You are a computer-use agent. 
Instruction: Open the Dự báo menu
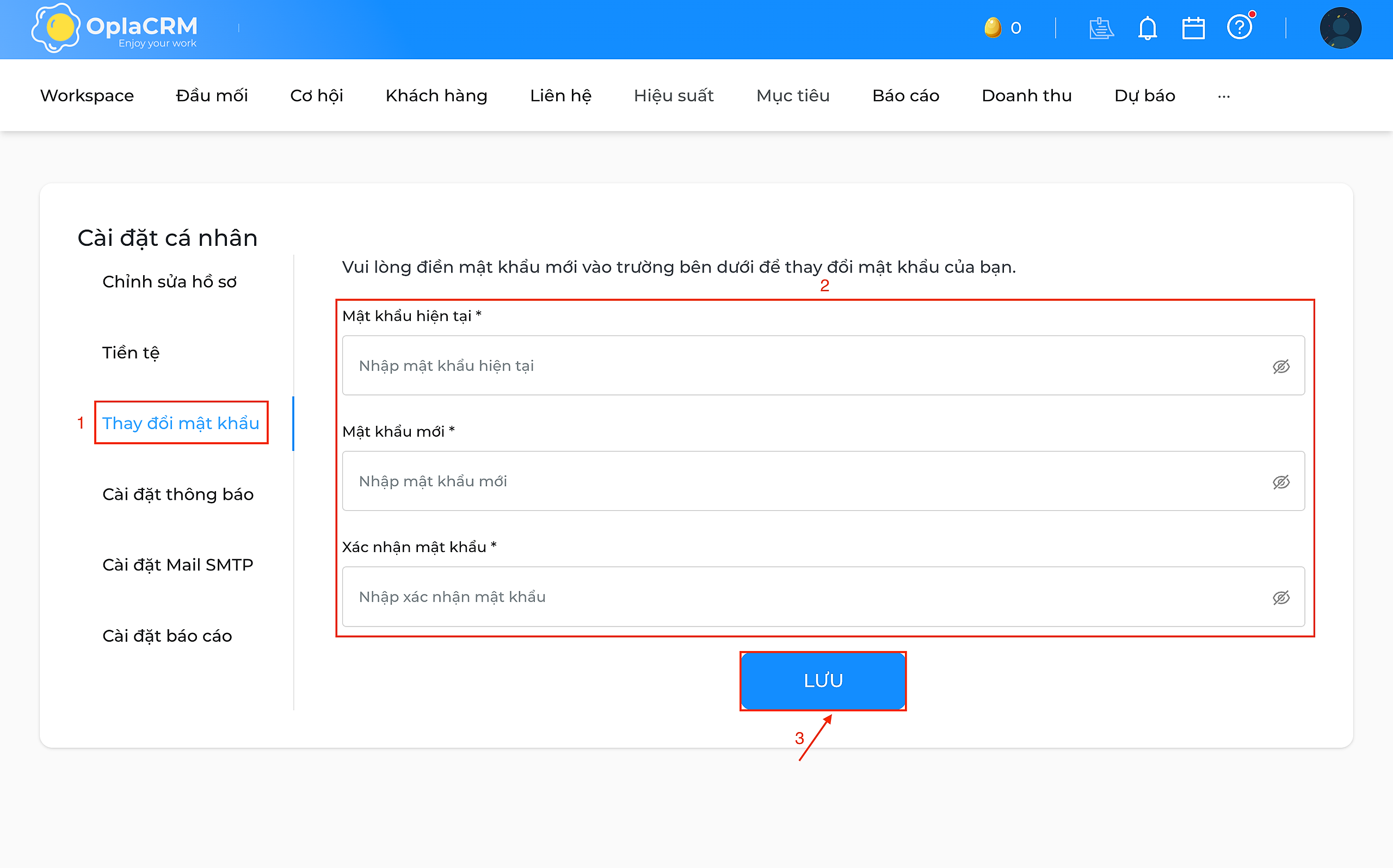[1144, 95]
